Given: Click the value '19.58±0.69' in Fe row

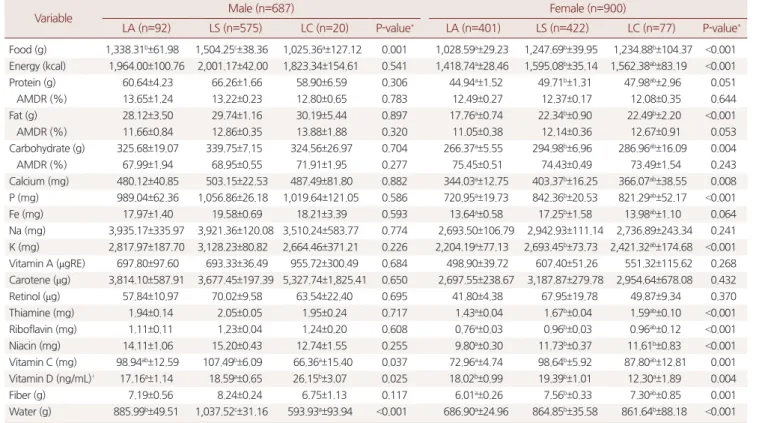Looking at the screenshot, I should 237,214.
